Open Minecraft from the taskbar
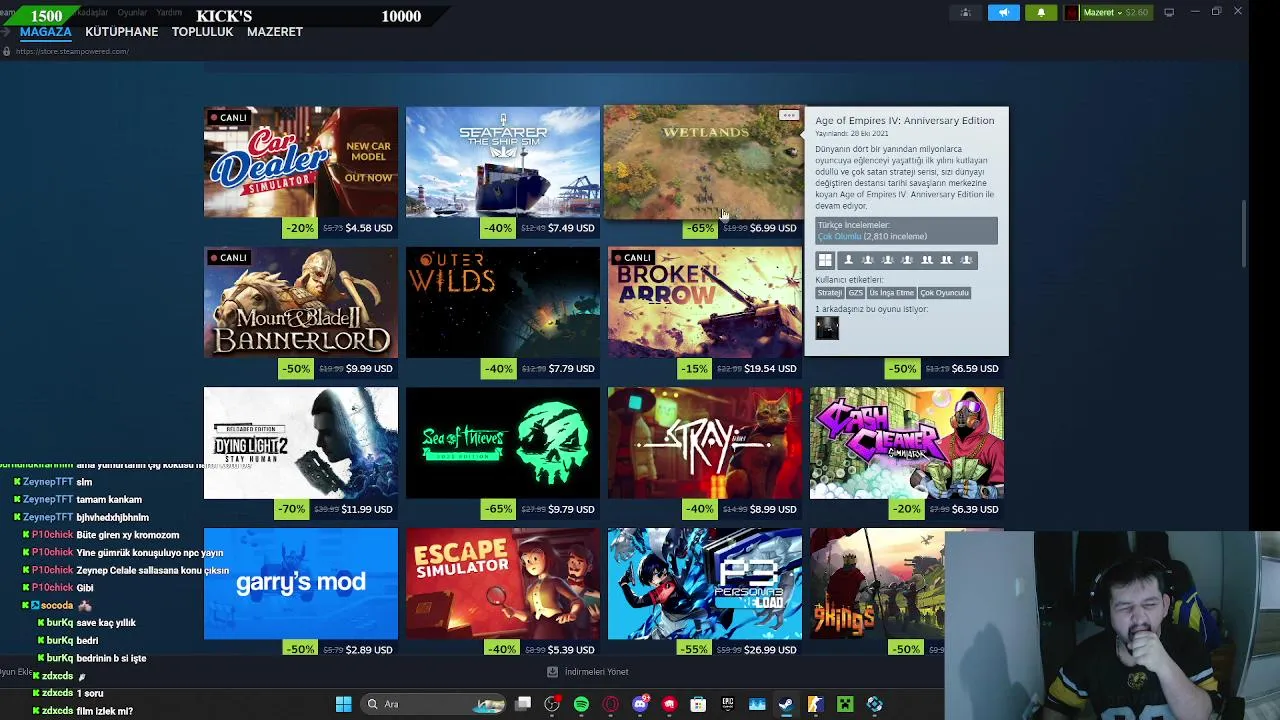The width and height of the screenshot is (1280, 720). [x=845, y=704]
